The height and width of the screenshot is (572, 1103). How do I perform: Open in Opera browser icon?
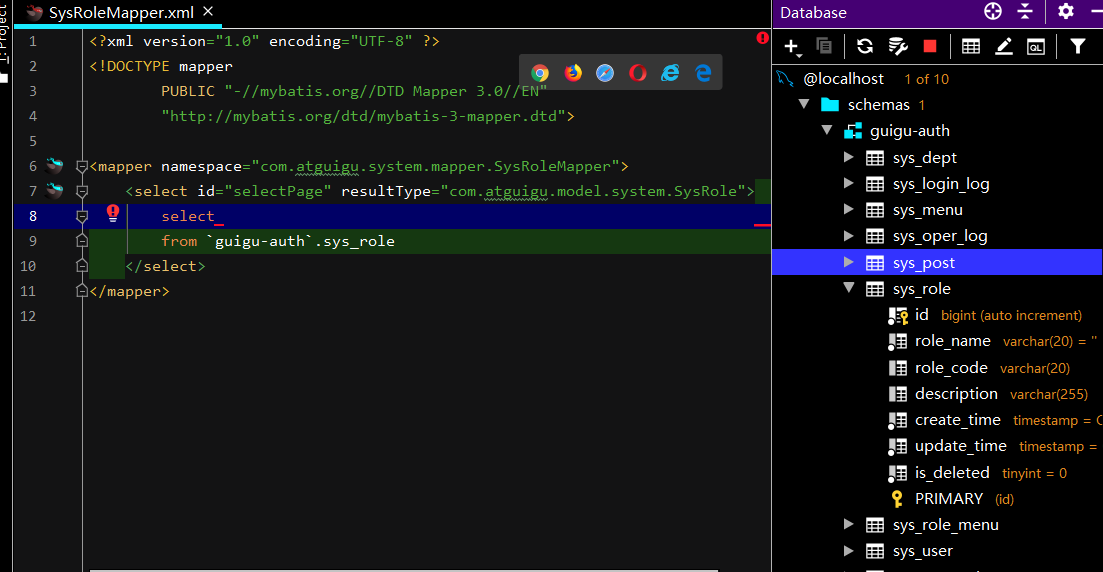[638, 72]
